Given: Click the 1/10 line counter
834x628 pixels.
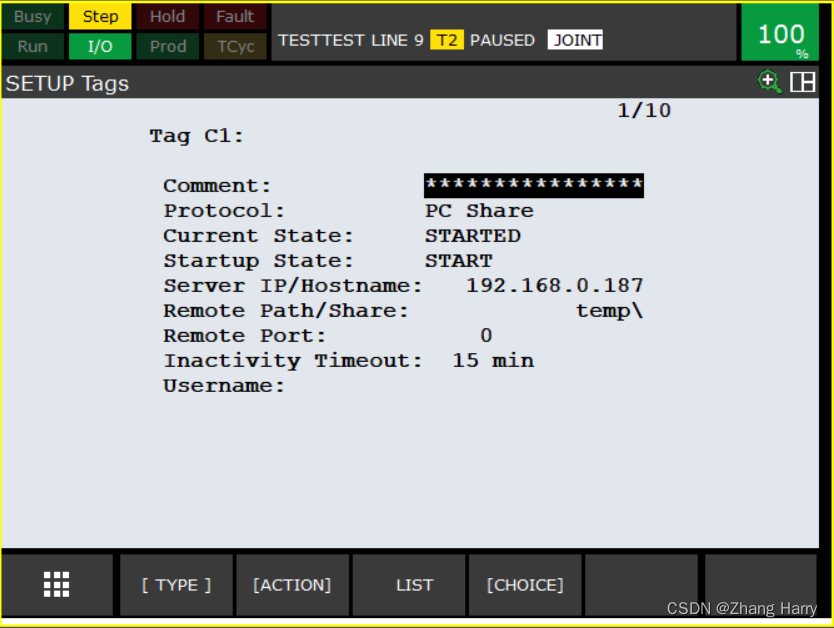Looking at the screenshot, I should click(x=644, y=111).
